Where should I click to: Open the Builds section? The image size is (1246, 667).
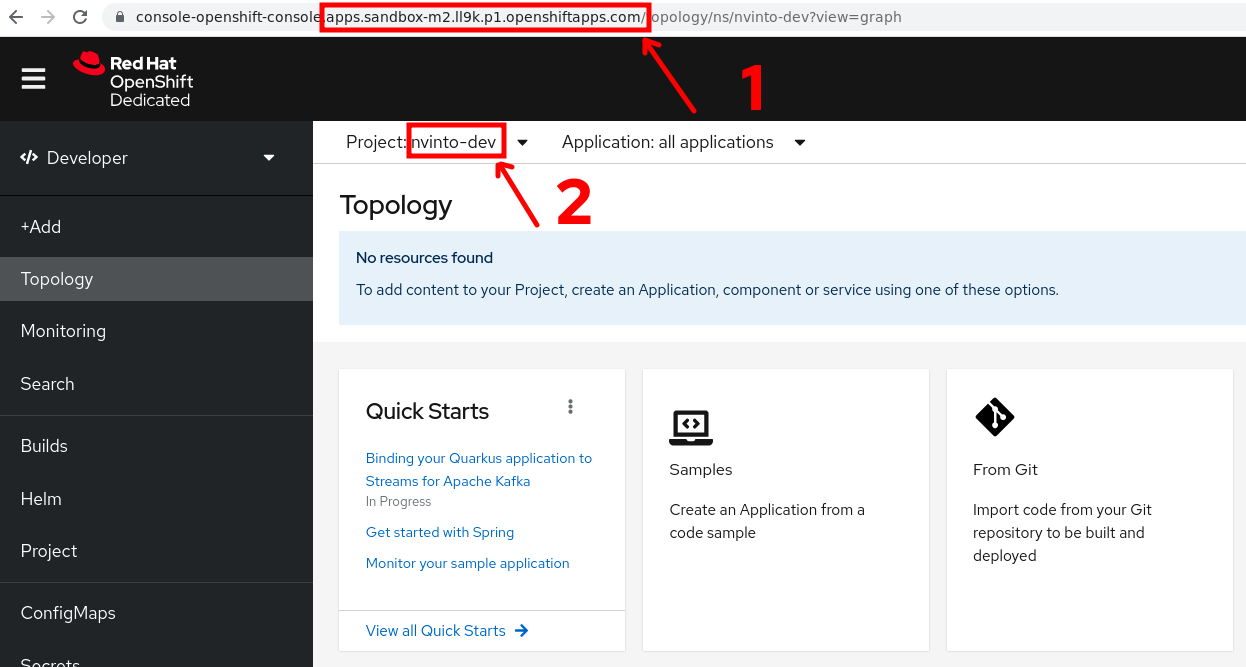(43, 445)
